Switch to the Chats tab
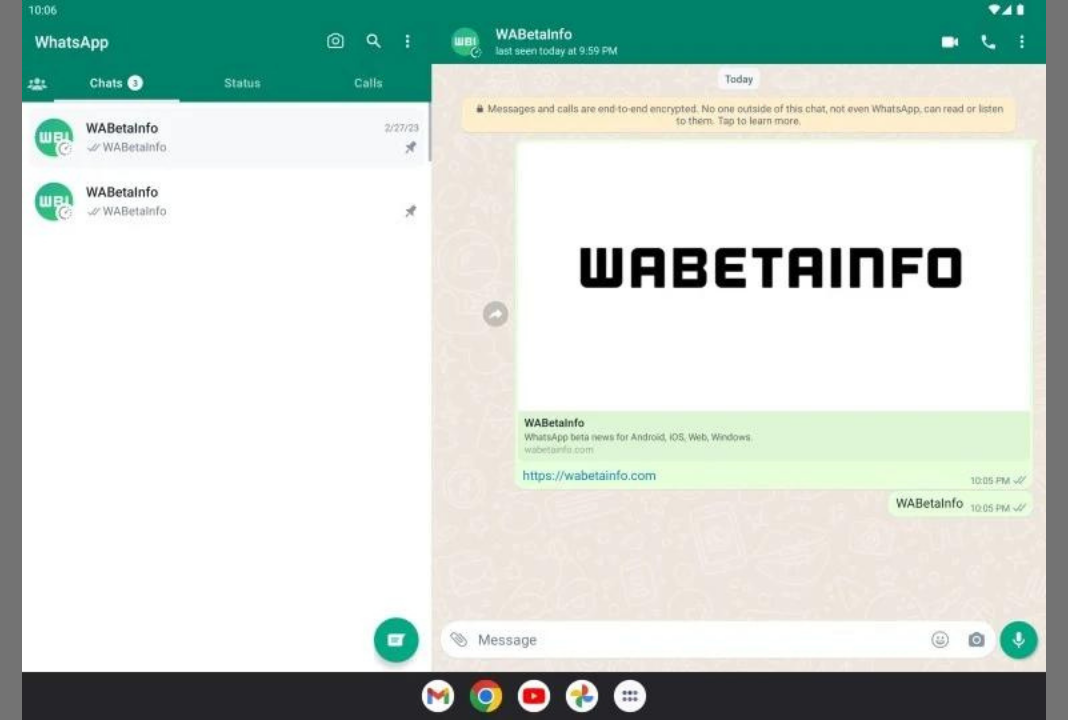 (116, 83)
